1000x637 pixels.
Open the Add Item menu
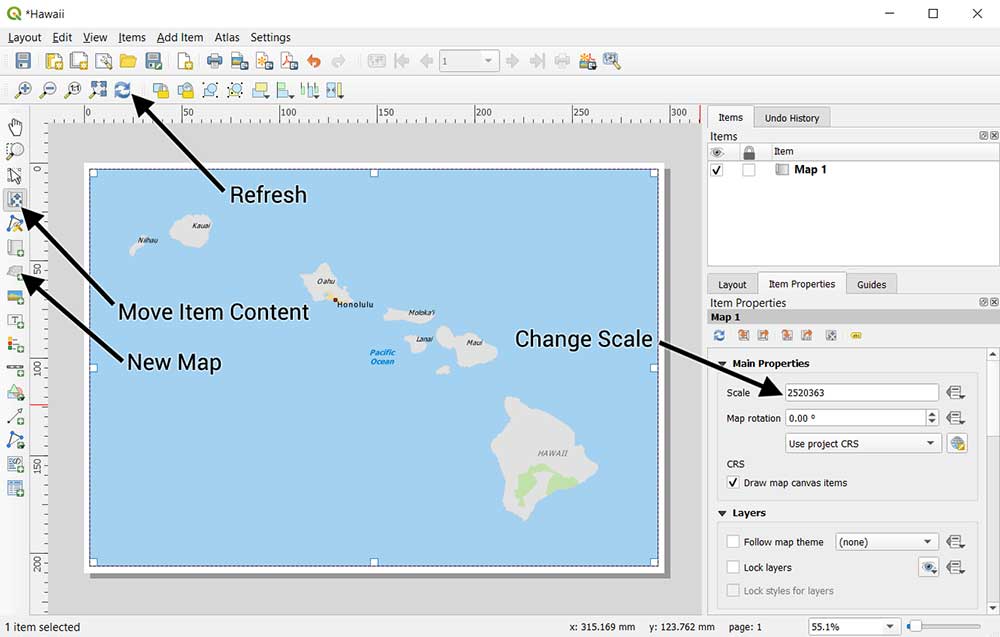[180, 38]
